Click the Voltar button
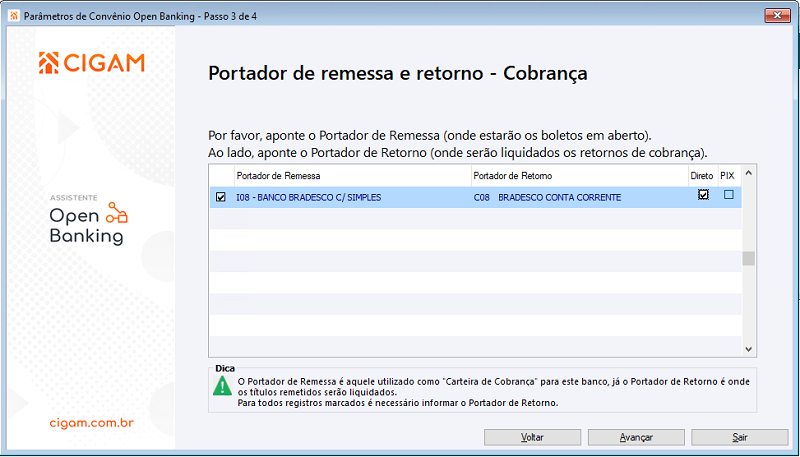 pyautogui.click(x=532, y=437)
